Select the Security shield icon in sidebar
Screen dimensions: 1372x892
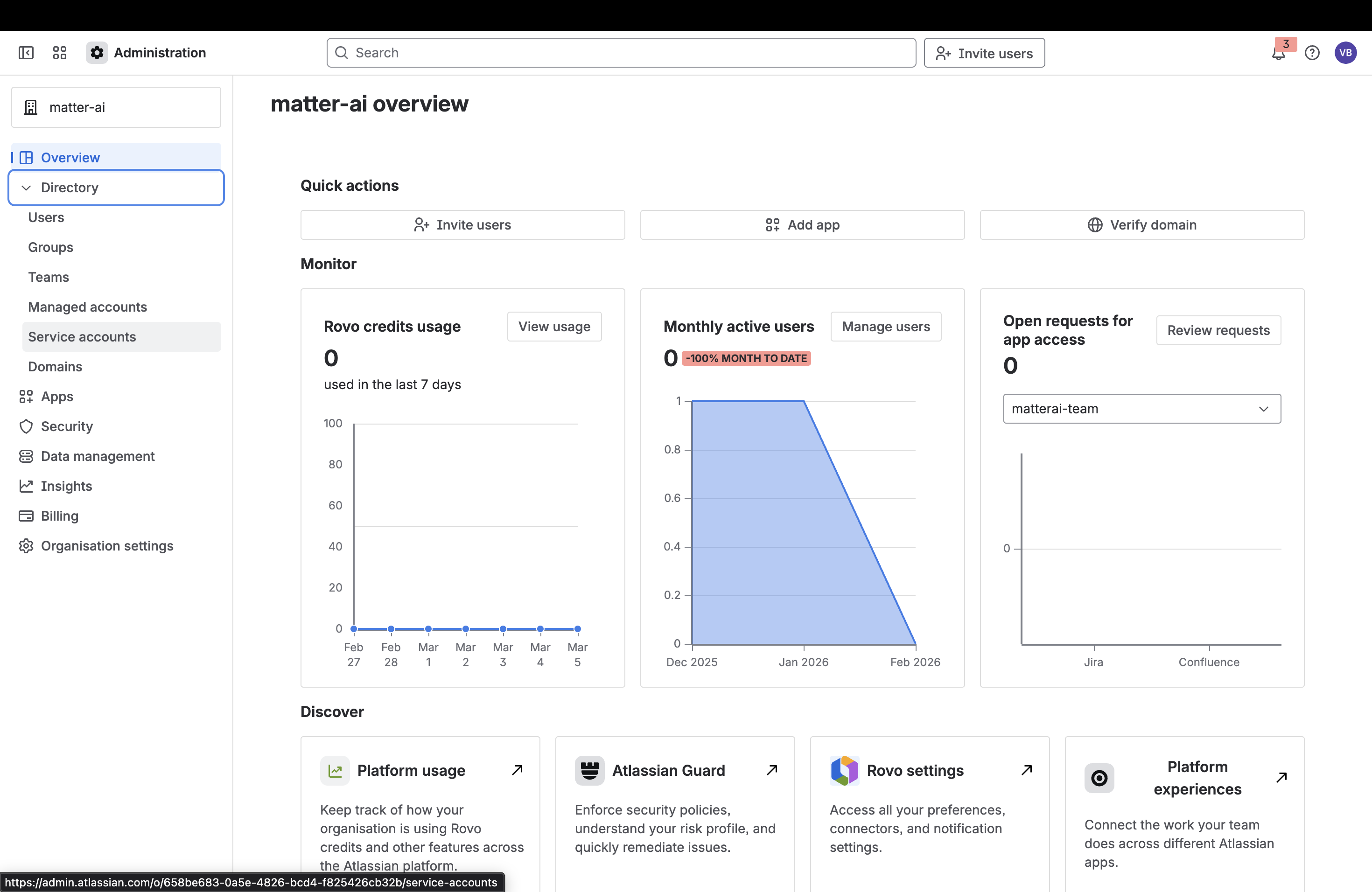pyautogui.click(x=26, y=426)
